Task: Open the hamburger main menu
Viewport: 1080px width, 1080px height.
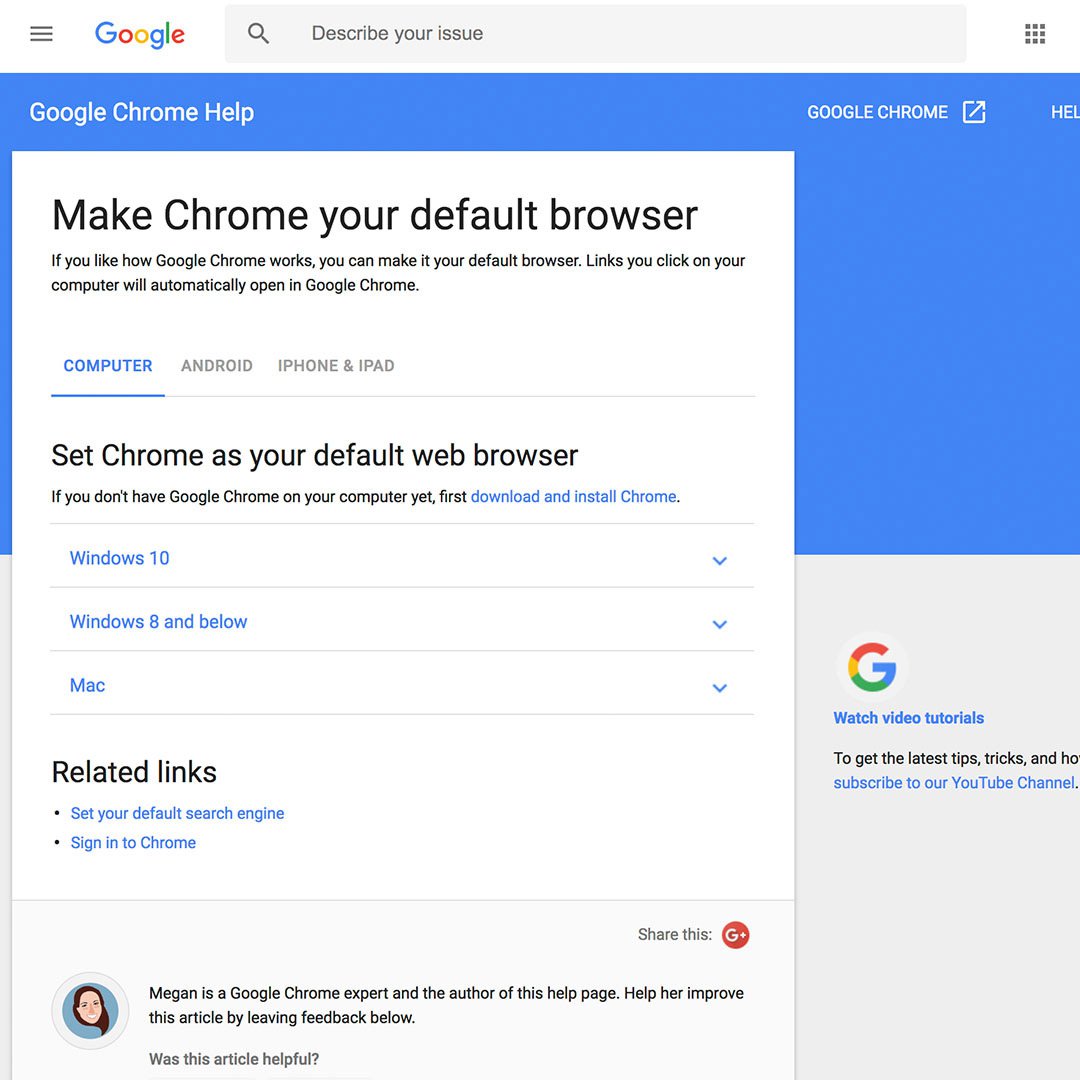Action: point(41,34)
